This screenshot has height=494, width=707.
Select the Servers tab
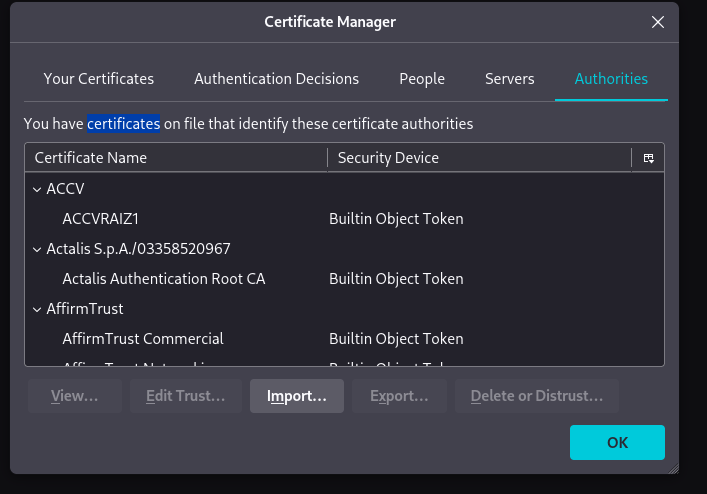(x=510, y=79)
